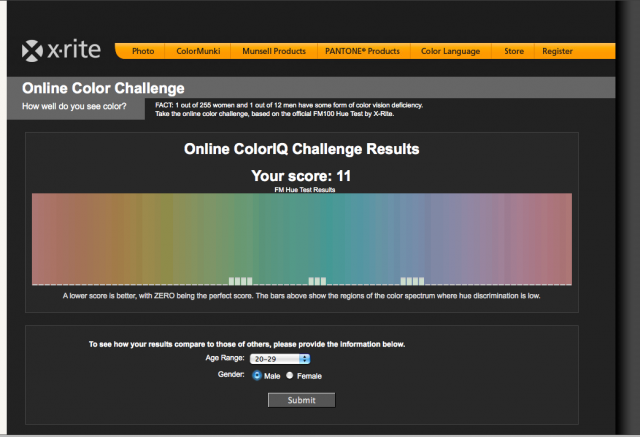
Task: Click the Gender label
Action: tap(231, 374)
